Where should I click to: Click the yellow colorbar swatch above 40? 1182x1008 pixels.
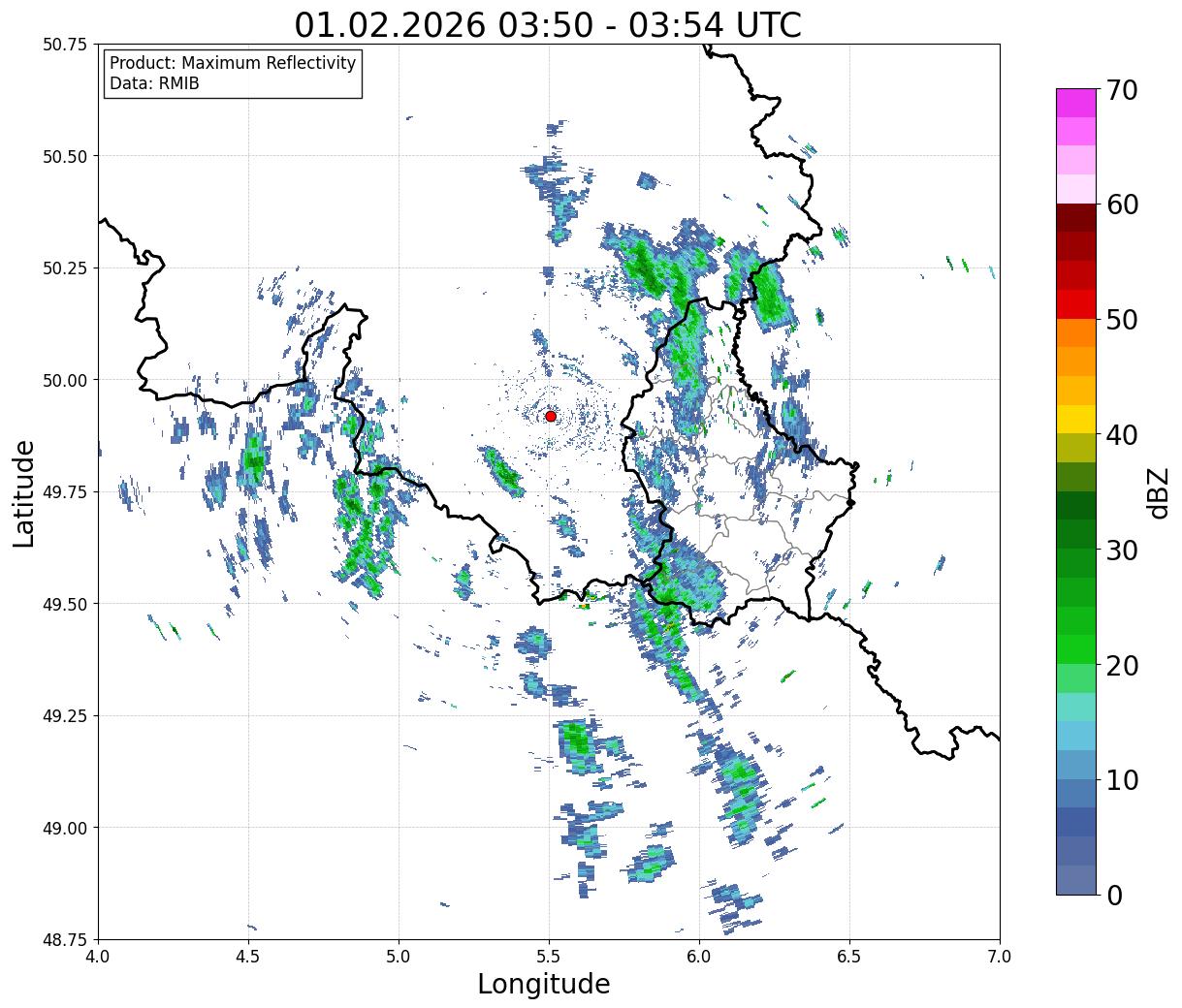click(x=1076, y=419)
